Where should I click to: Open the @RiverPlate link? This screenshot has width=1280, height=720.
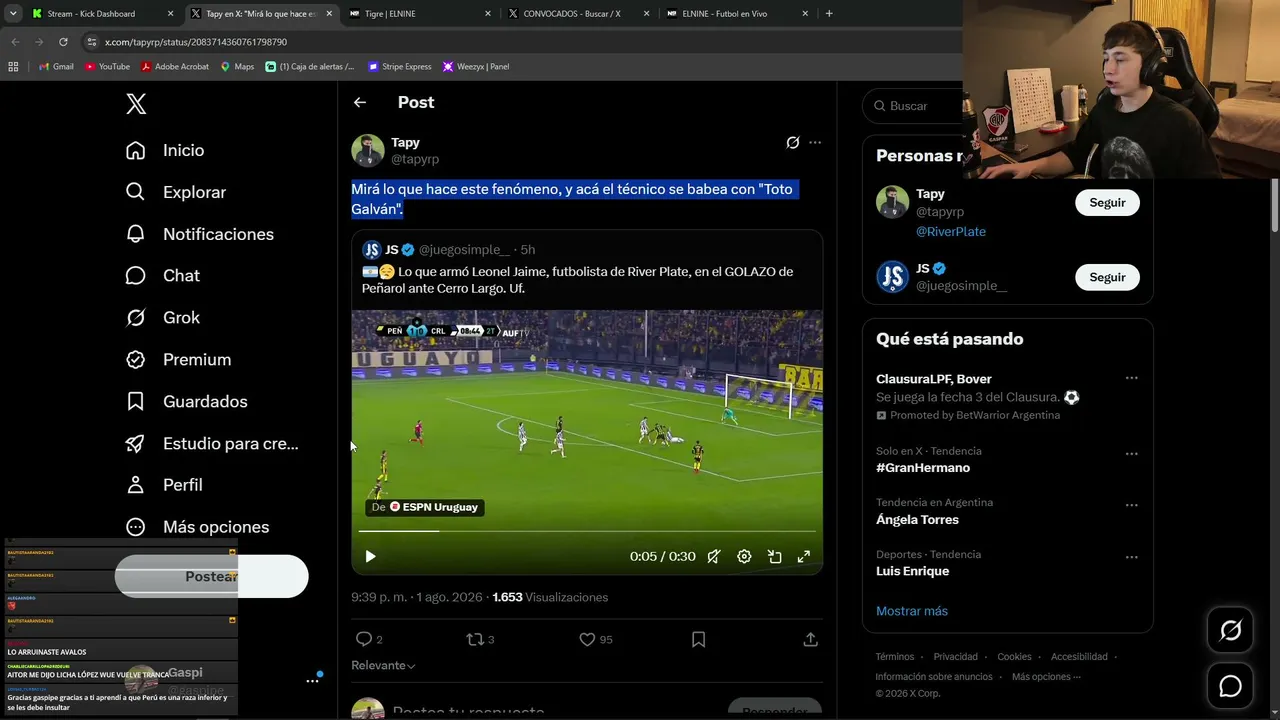951,232
